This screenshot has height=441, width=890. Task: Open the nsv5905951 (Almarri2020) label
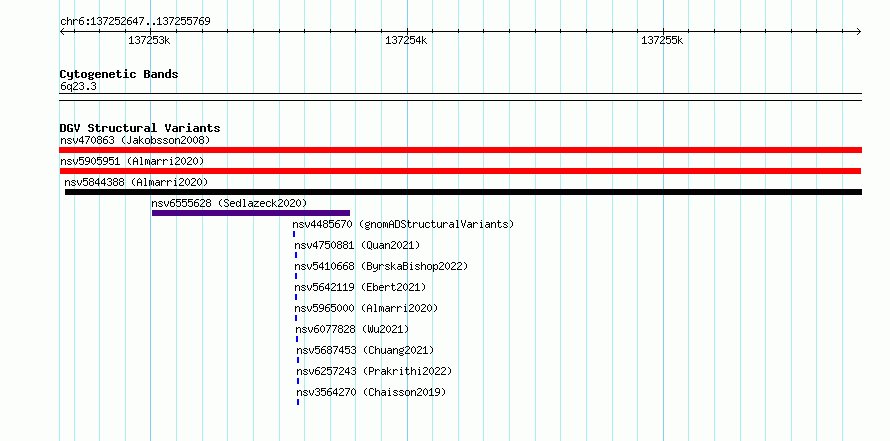[132, 161]
